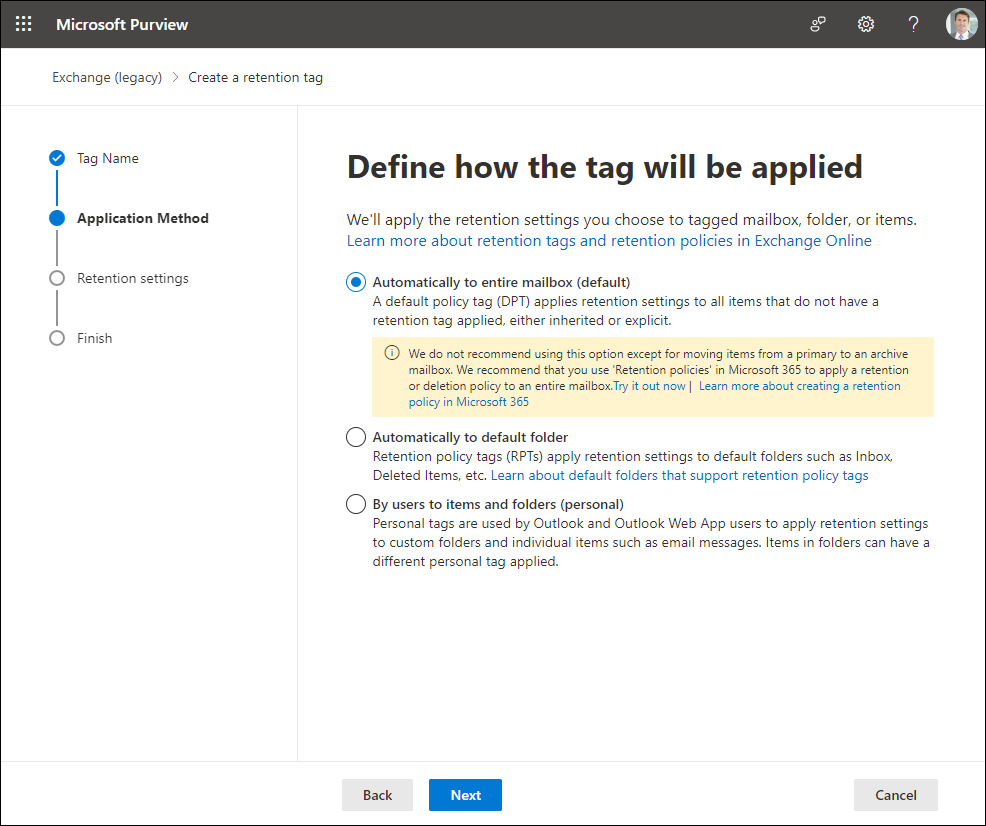This screenshot has height=826, width=986.
Task: Select Automatically to default folder radio button
Action: [x=356, y=437]
